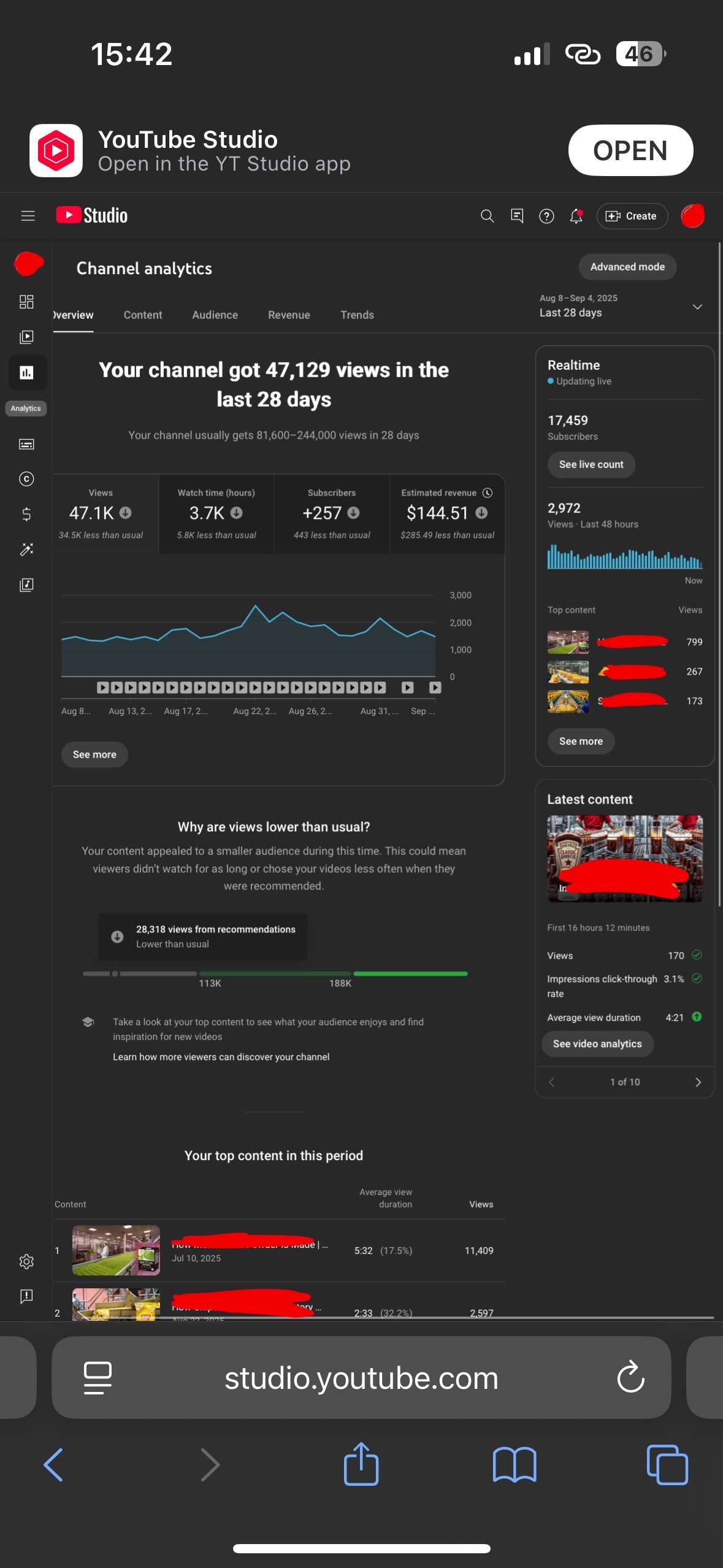Open the notifications bell
723x1568 pixels.
pos(576,216)
